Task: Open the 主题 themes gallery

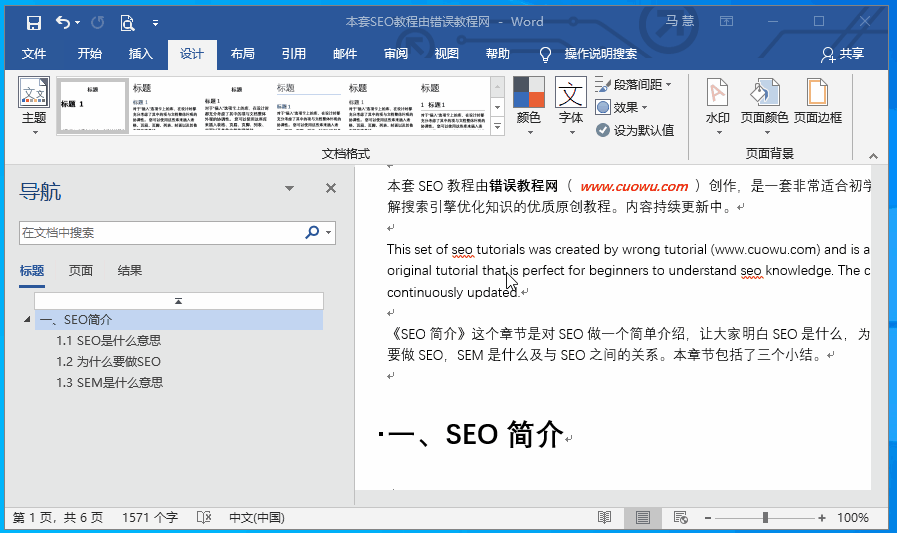Action: tap(34, 106)
